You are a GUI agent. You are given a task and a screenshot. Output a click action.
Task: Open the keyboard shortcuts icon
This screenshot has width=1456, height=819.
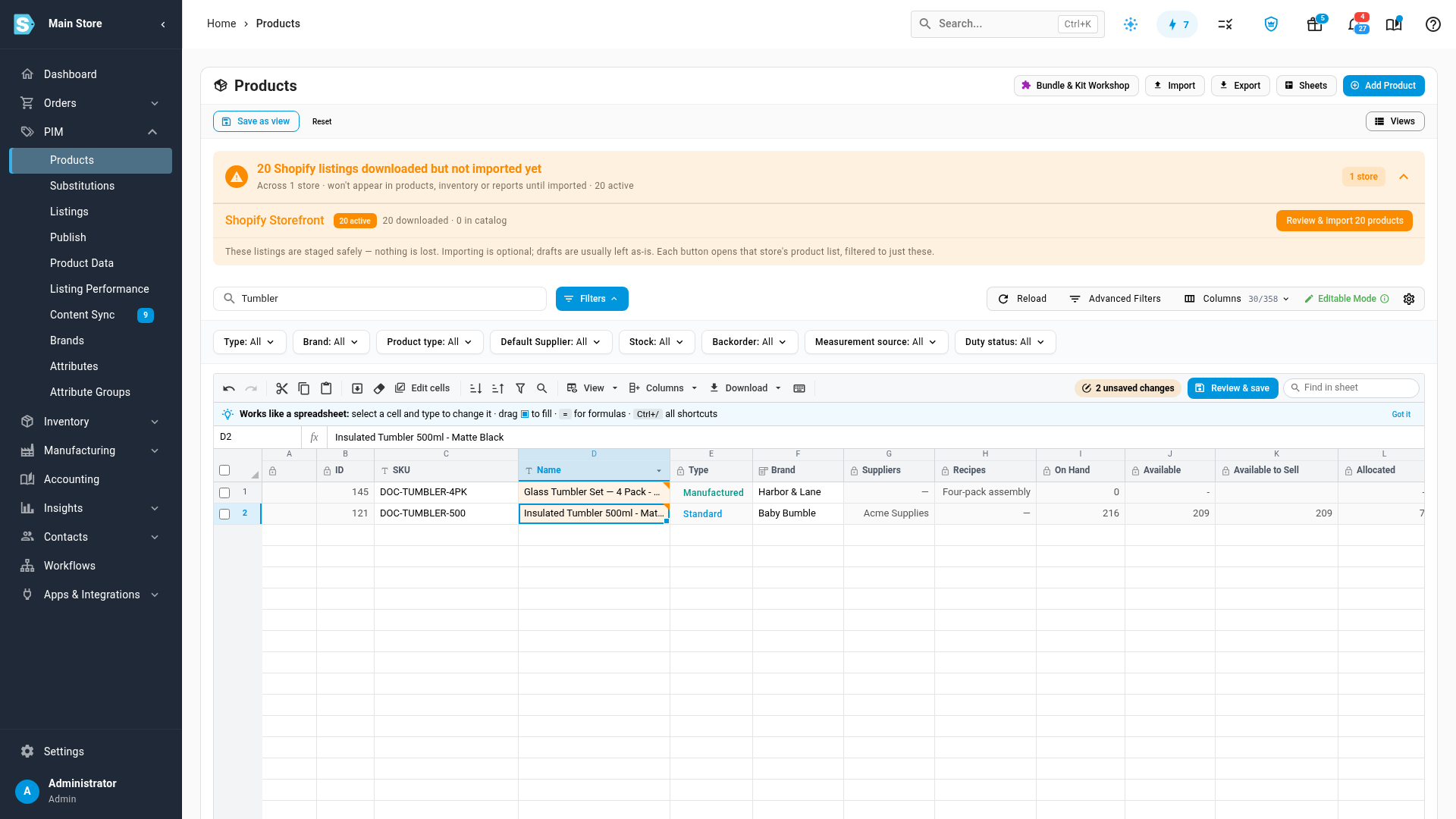[799, 388]
